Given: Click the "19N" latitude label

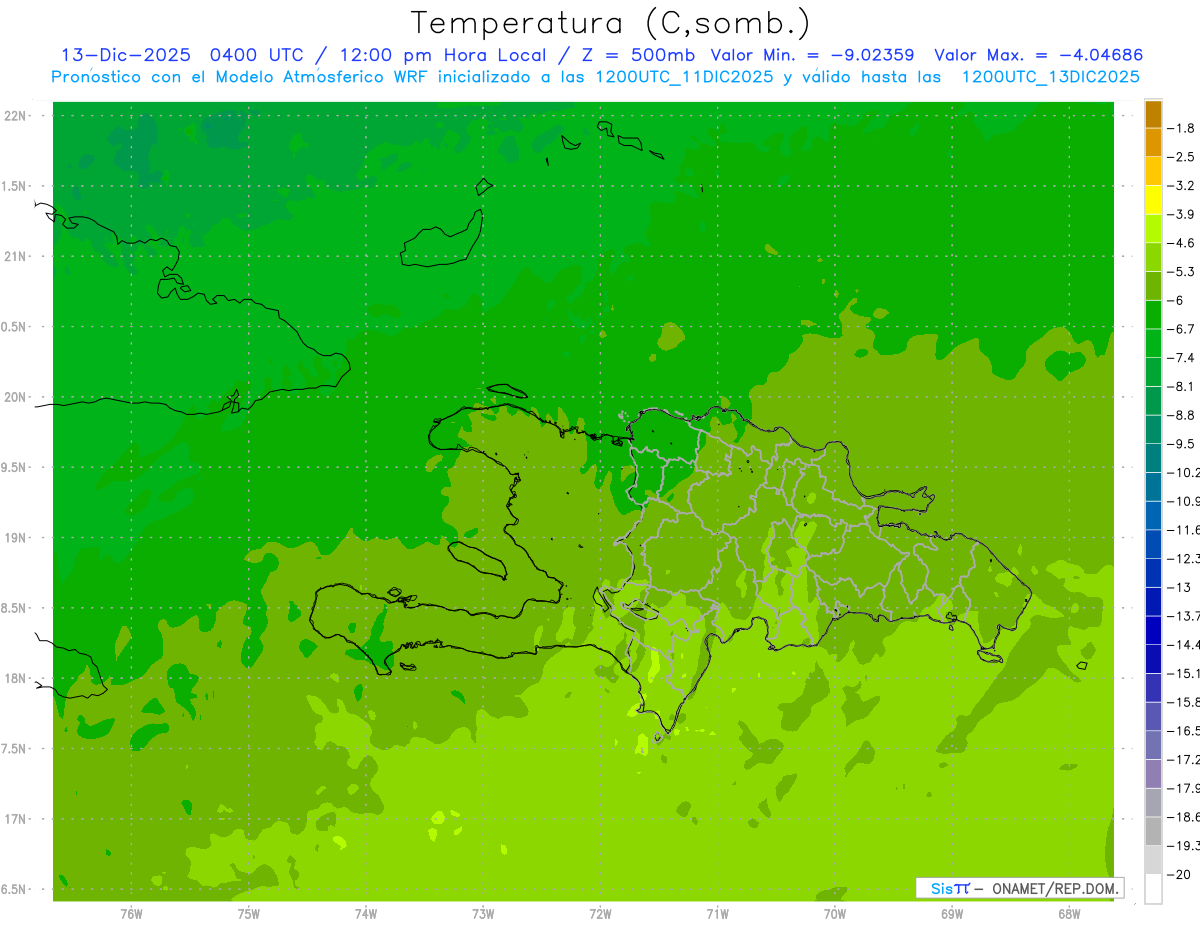Looking at the screenshot, I should [x=16, y=537].
